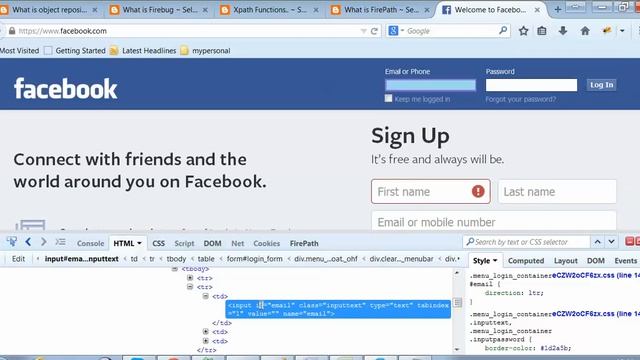Click the red error icon in First name

point(478,191)
